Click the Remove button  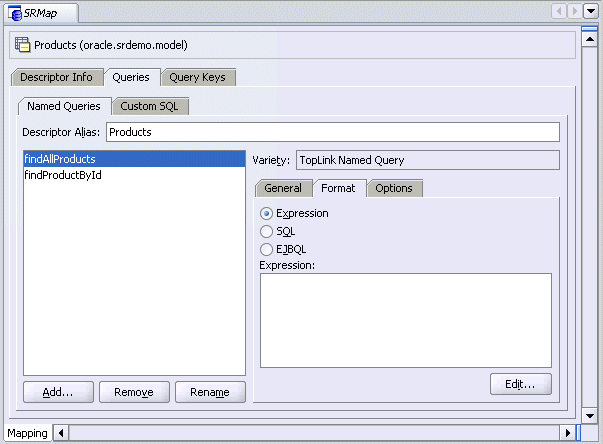[134, 392]
